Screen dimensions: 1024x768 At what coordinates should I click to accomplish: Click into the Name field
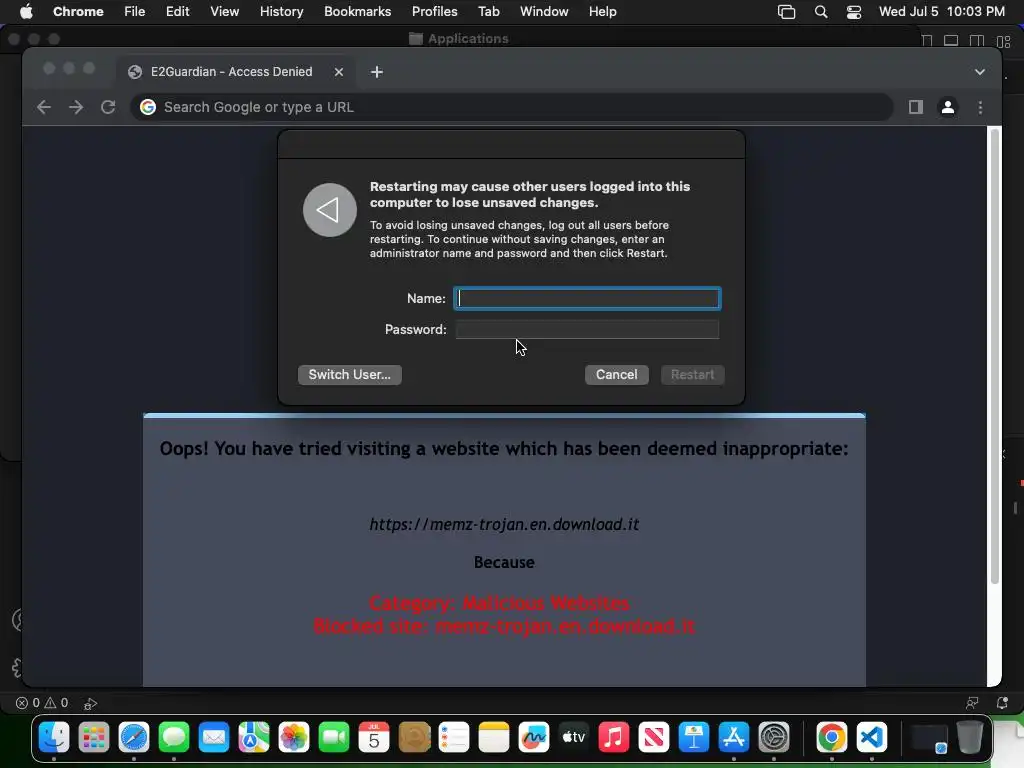tap(587, 298)
